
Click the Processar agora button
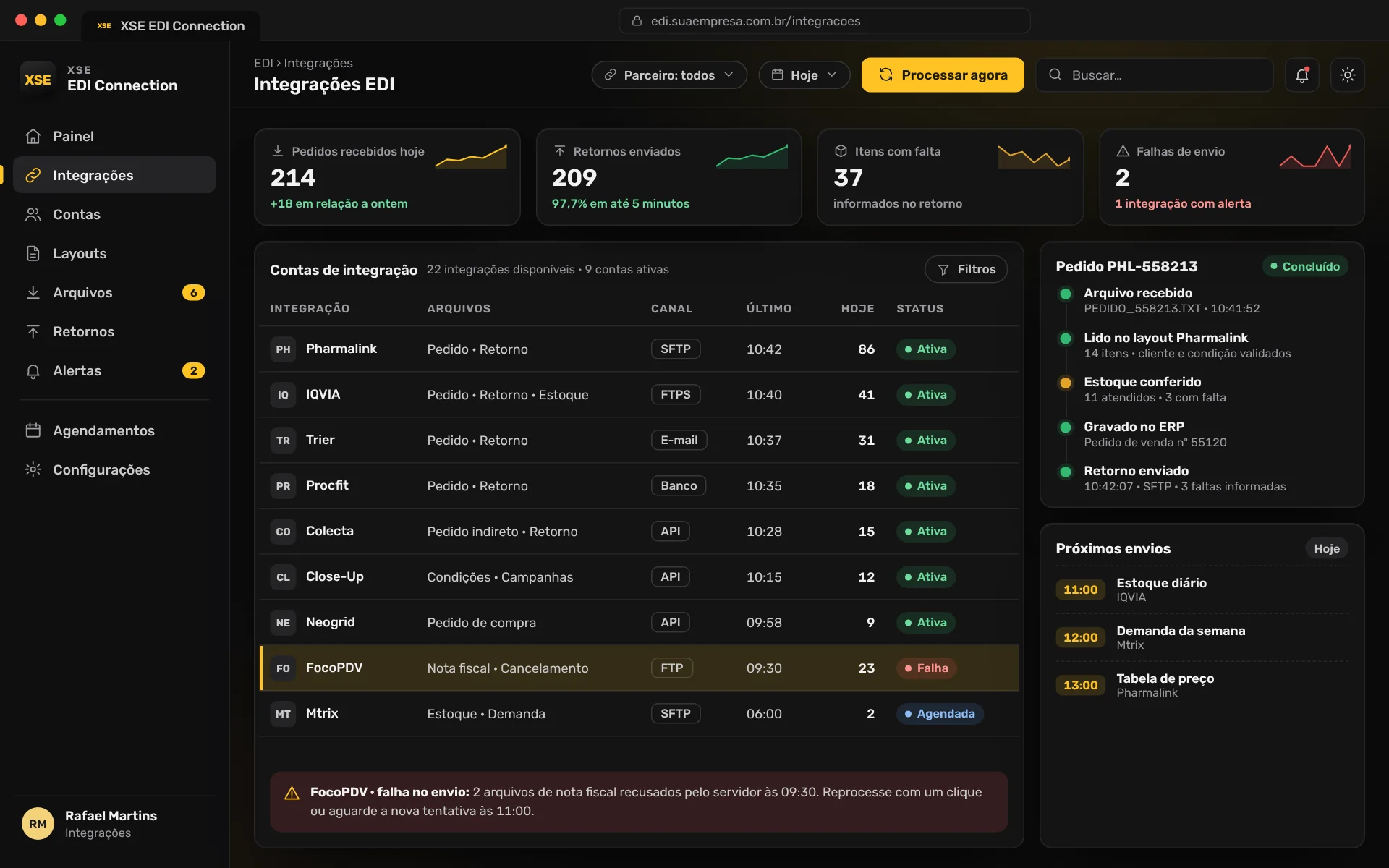coord(943,75)
